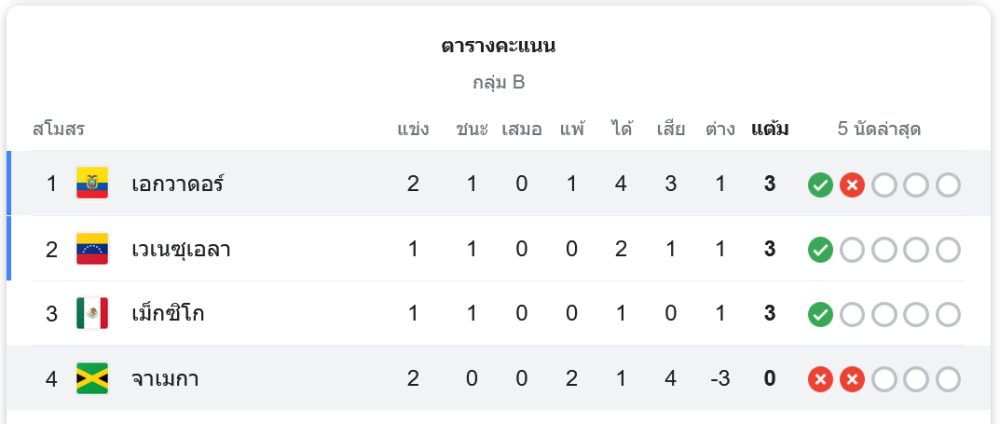This screenshot has height=424, width=1000.
Task: Click the Mexico flag icon
Action: 92,314
